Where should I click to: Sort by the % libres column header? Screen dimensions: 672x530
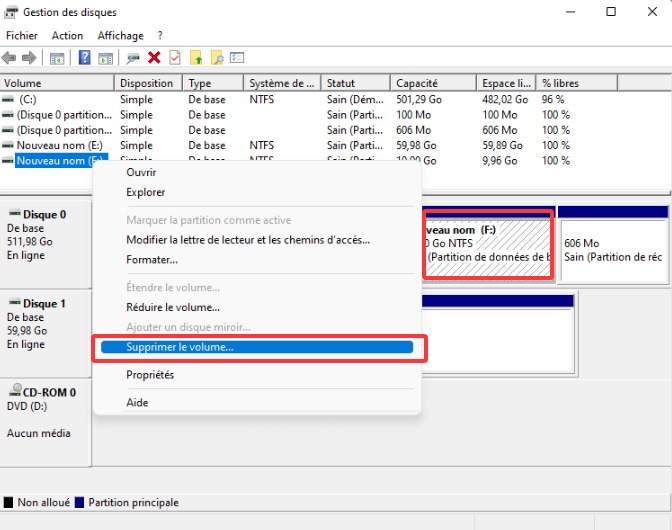click(x=577, y=83)
